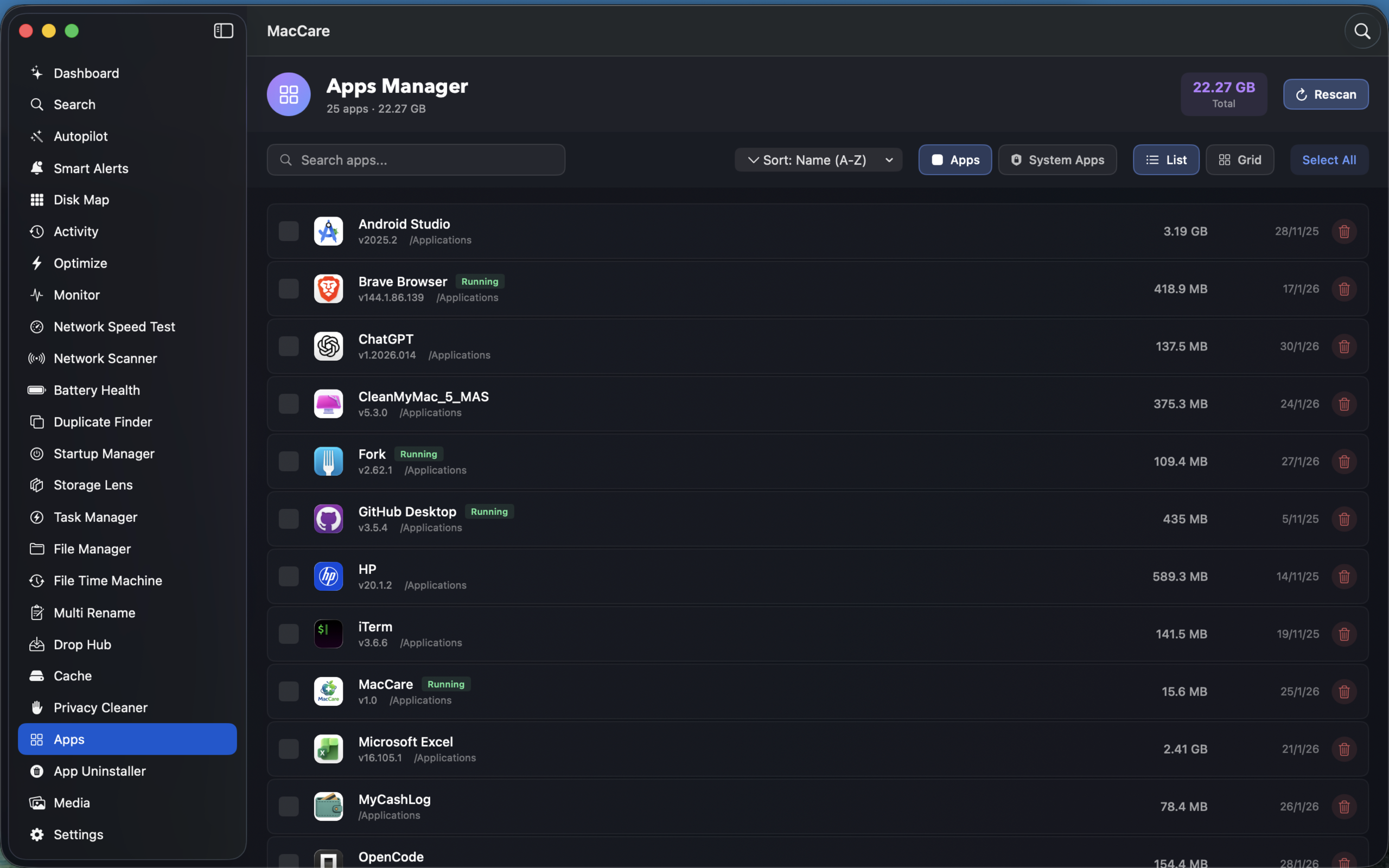The image size is (1389, 868).
Task: Check the GitHub Desktop checkbox
Action: click(289, 519)
